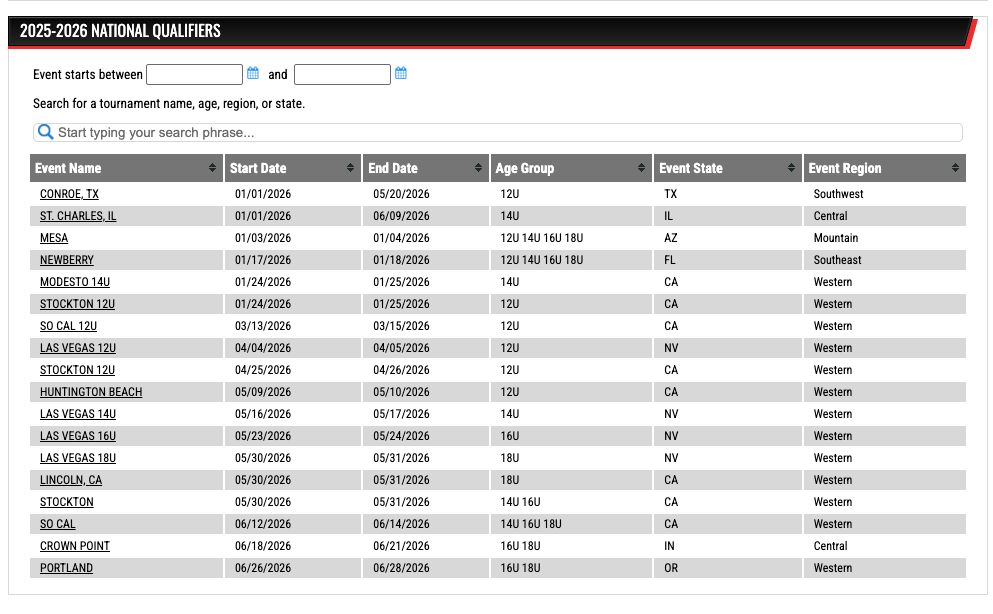The image size is (993, 614).
Task: Open the MODESTO 14U event link
Action: [75, 282]
